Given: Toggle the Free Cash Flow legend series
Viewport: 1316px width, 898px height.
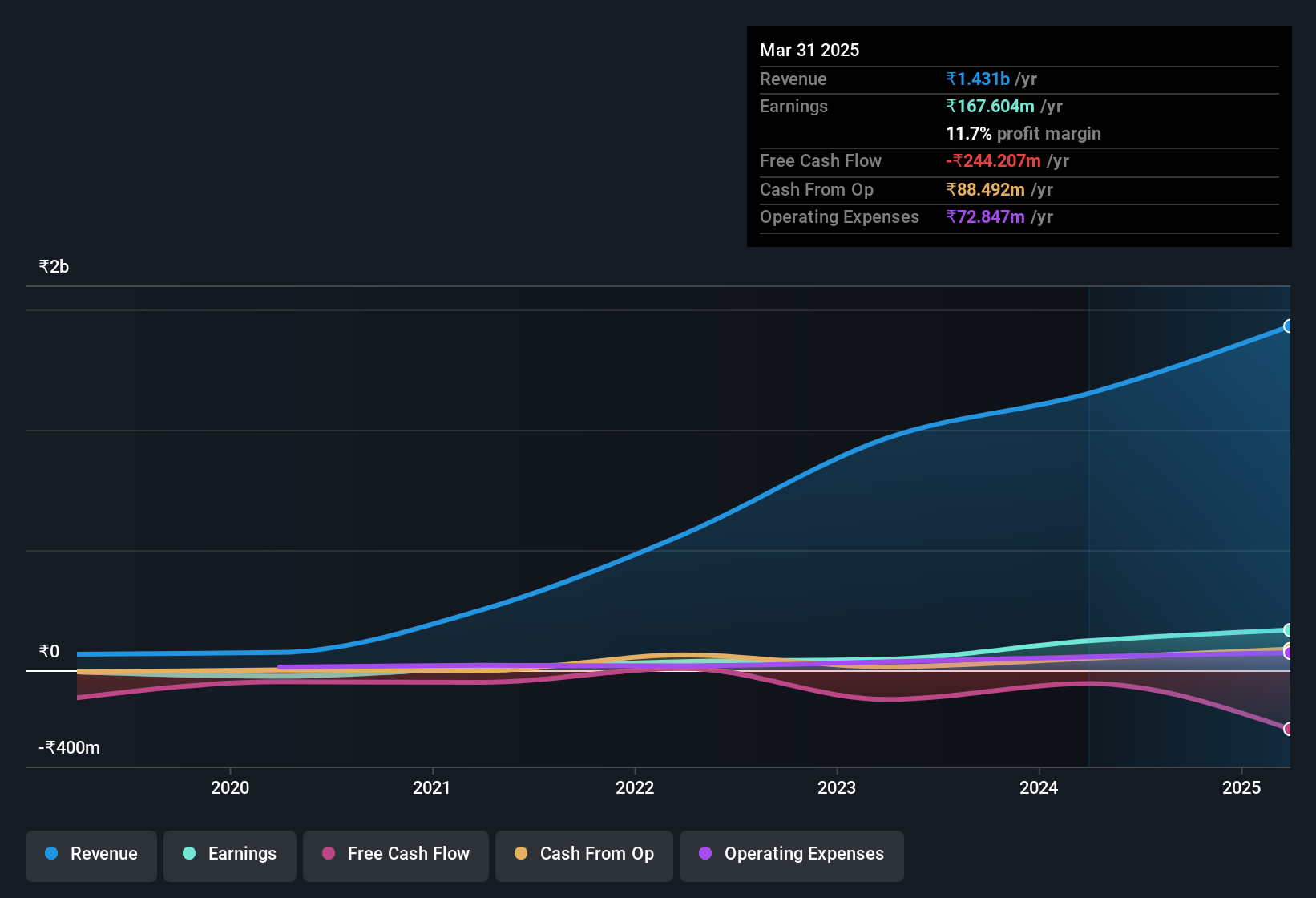Looking at the screenshot, I should 396,854.
